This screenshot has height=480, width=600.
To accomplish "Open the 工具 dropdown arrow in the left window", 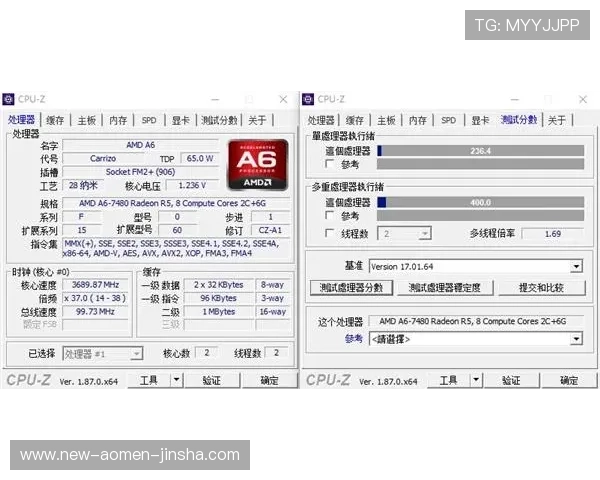I will coord(176,380).
